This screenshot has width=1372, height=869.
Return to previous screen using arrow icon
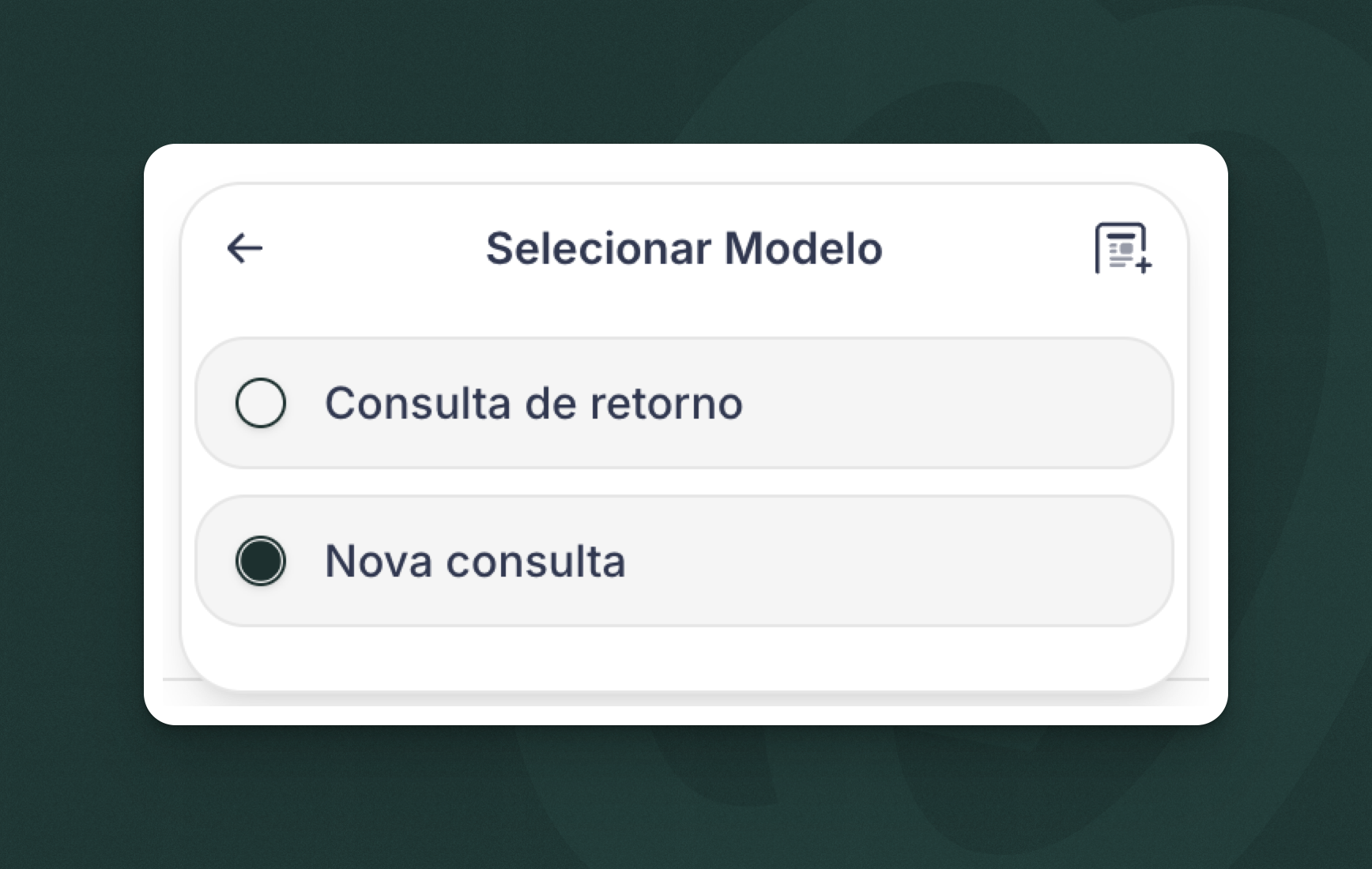(x=243, y=248)
